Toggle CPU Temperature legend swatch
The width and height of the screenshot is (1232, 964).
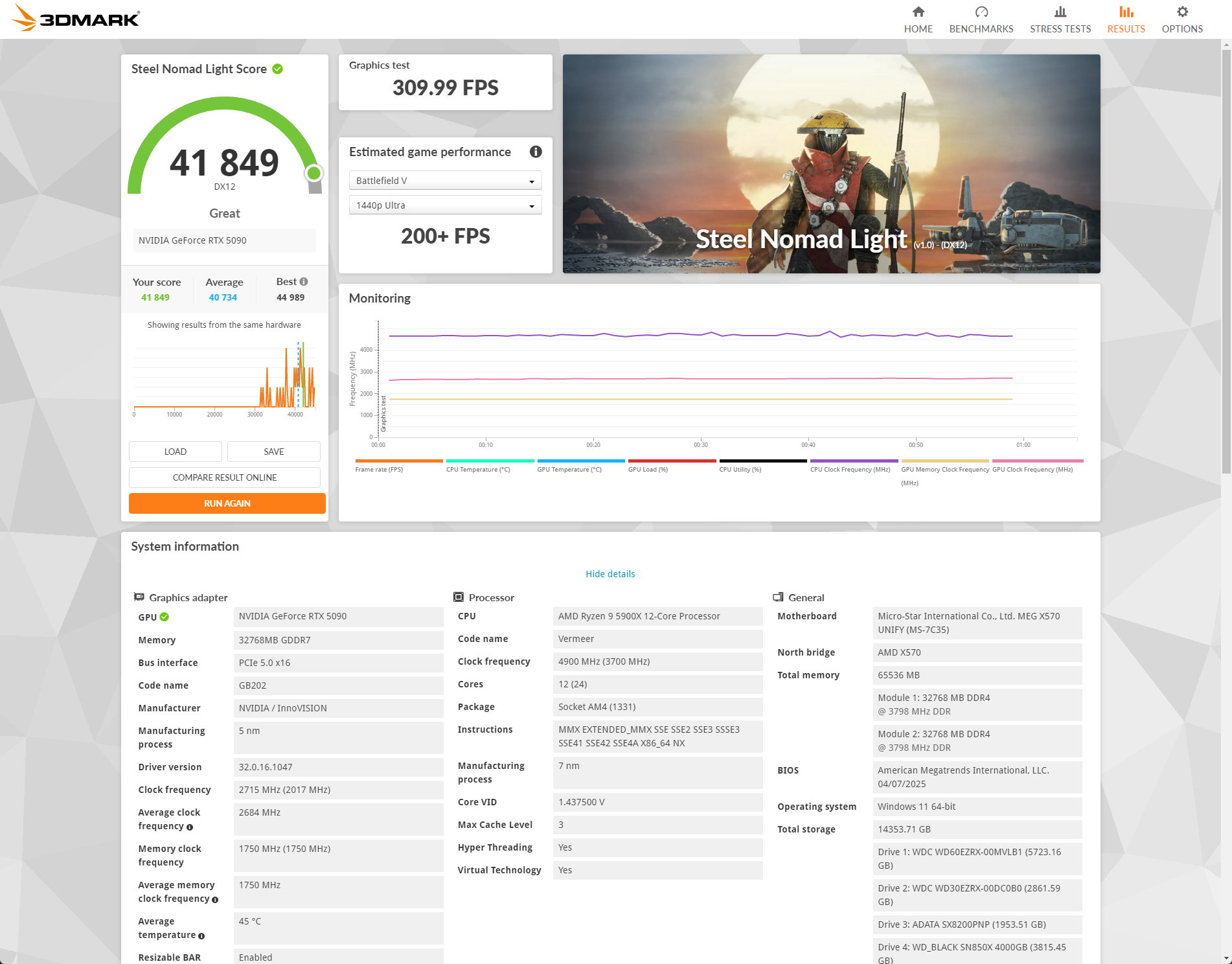point(490,461)
